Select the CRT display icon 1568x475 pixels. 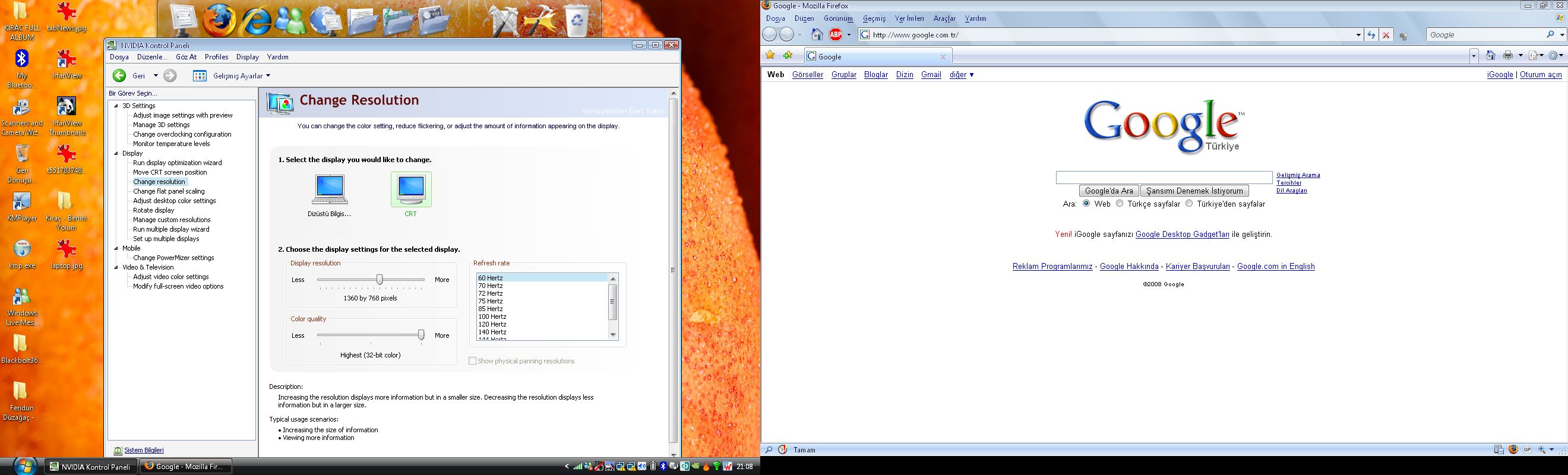411,195
